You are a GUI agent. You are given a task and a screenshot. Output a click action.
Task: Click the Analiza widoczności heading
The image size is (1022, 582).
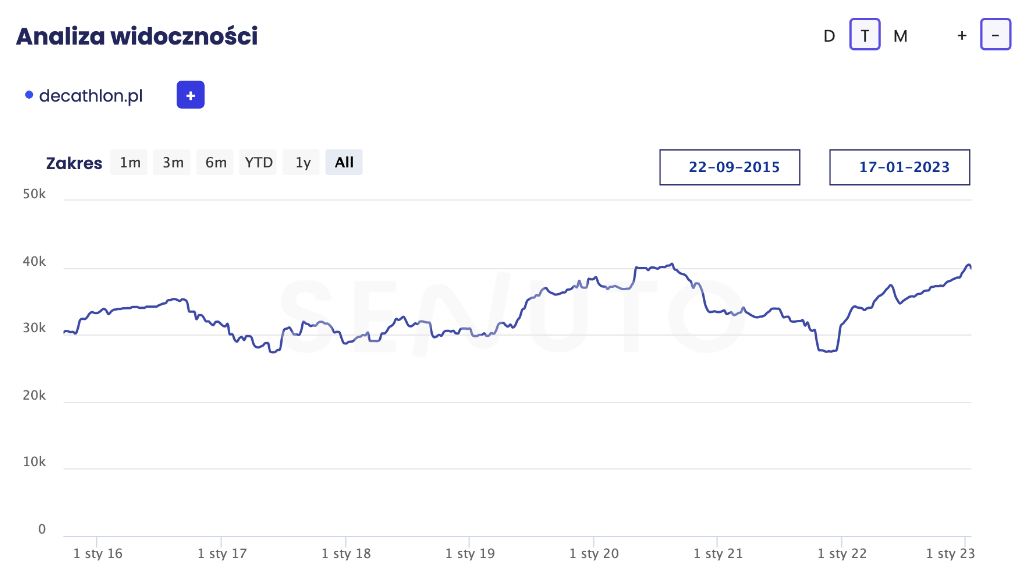click(137, 36)
